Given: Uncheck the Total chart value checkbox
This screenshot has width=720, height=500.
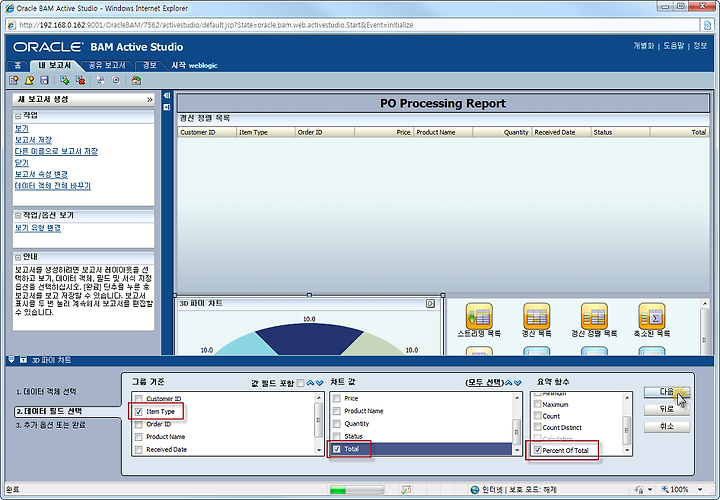Looking at the screenshot, I should (337, 449).
